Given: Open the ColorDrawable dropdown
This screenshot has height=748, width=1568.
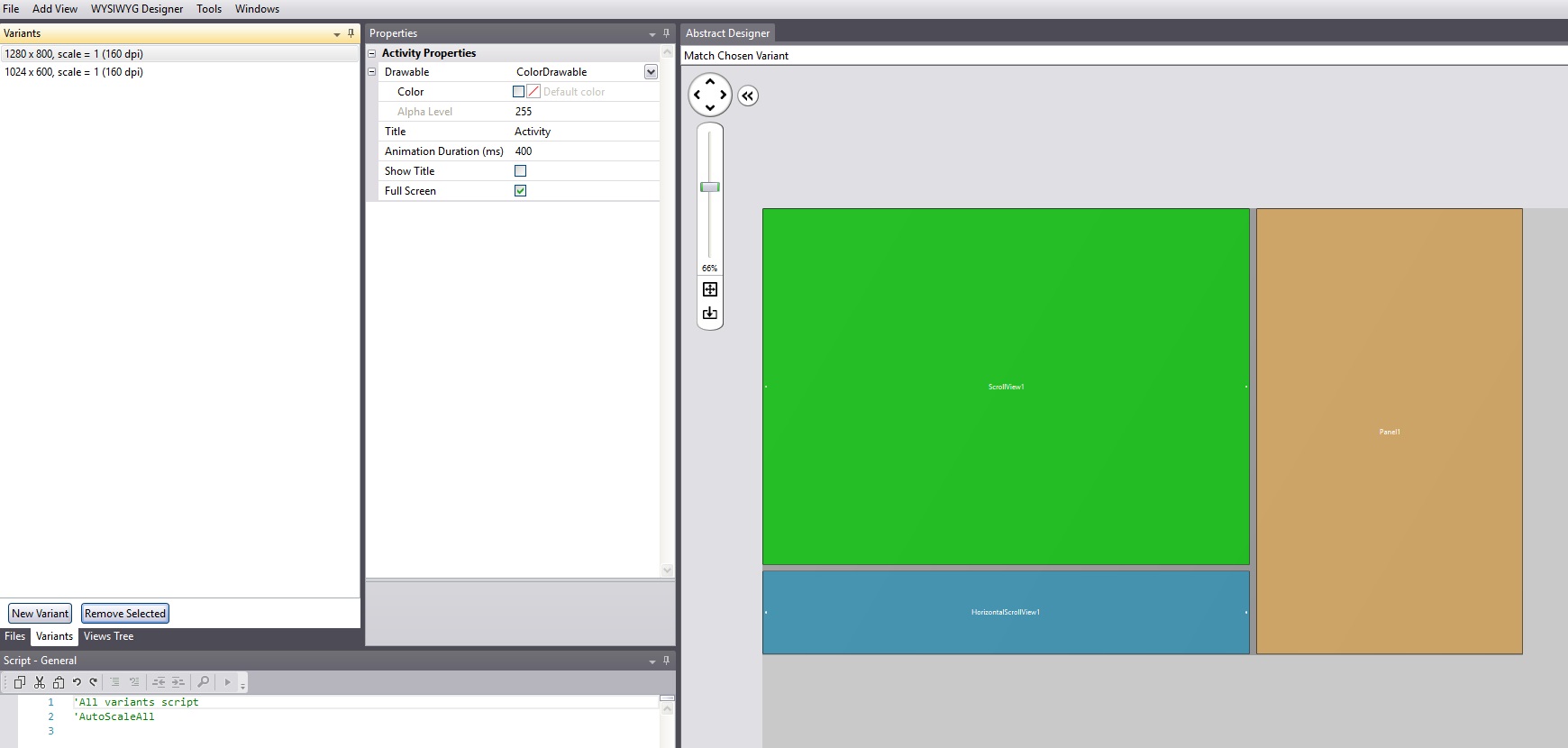Looking at the screenshot, I should click(651, 71).
